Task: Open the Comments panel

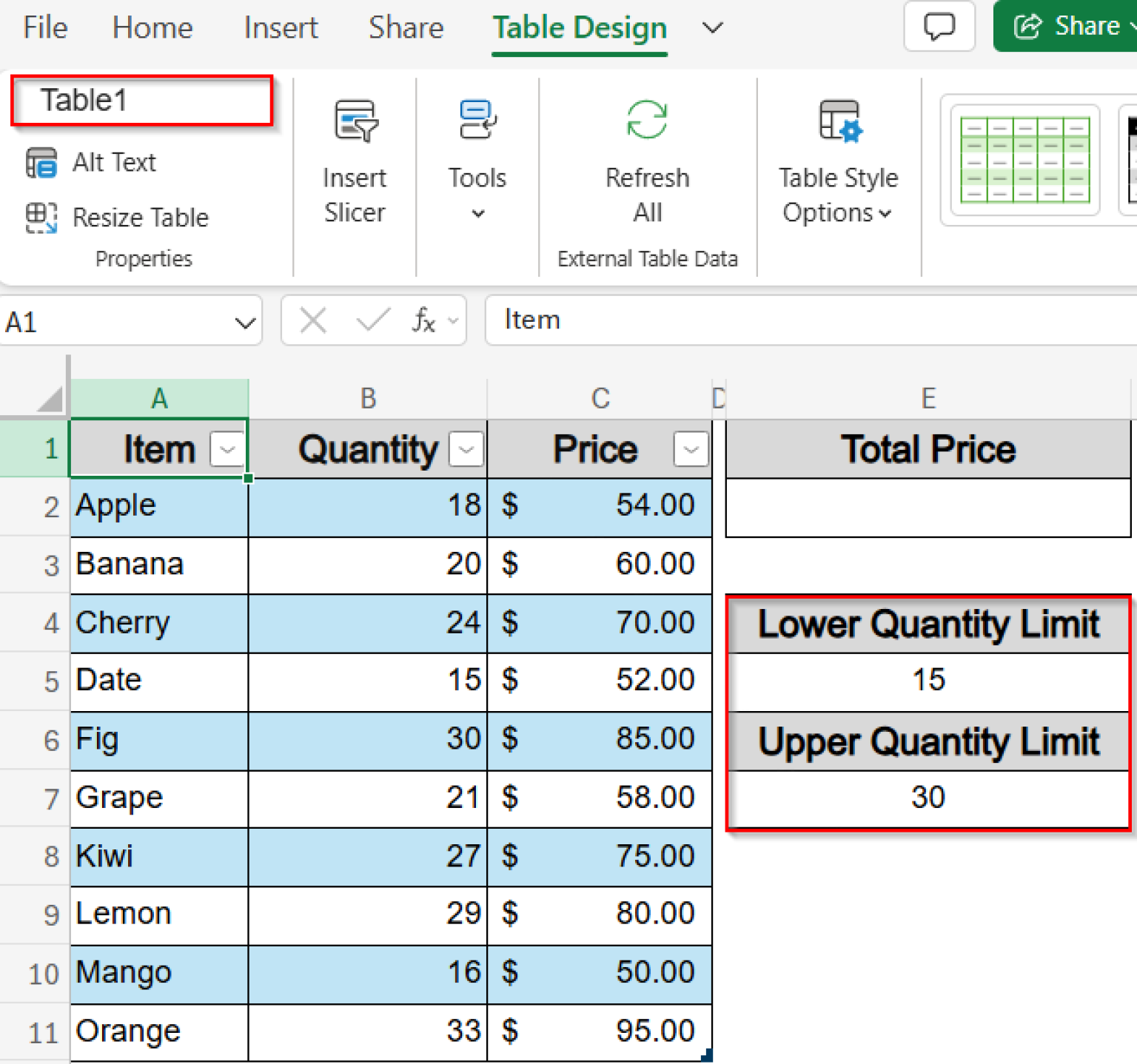Action: pos(939,26)
